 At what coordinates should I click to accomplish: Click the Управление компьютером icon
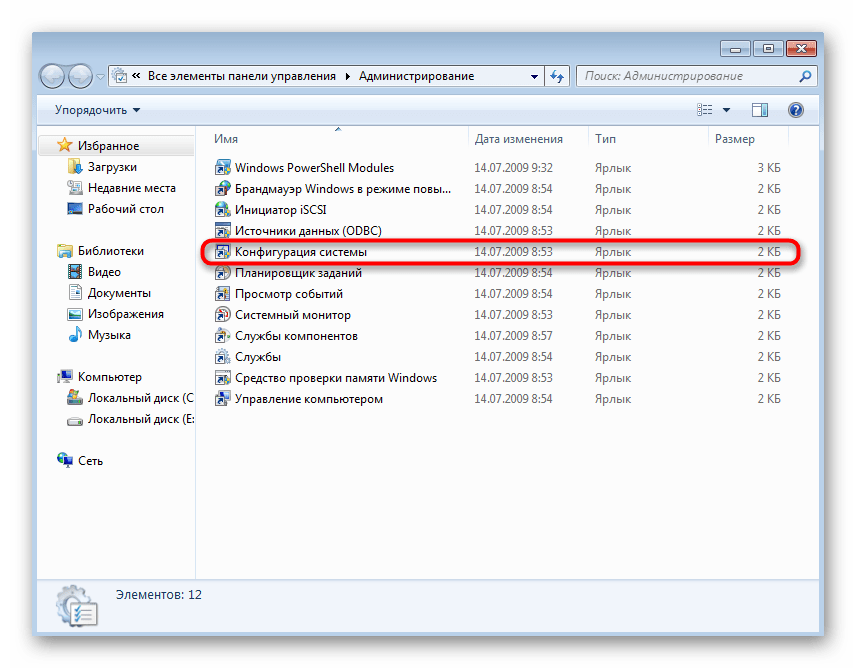pos(223,399)
